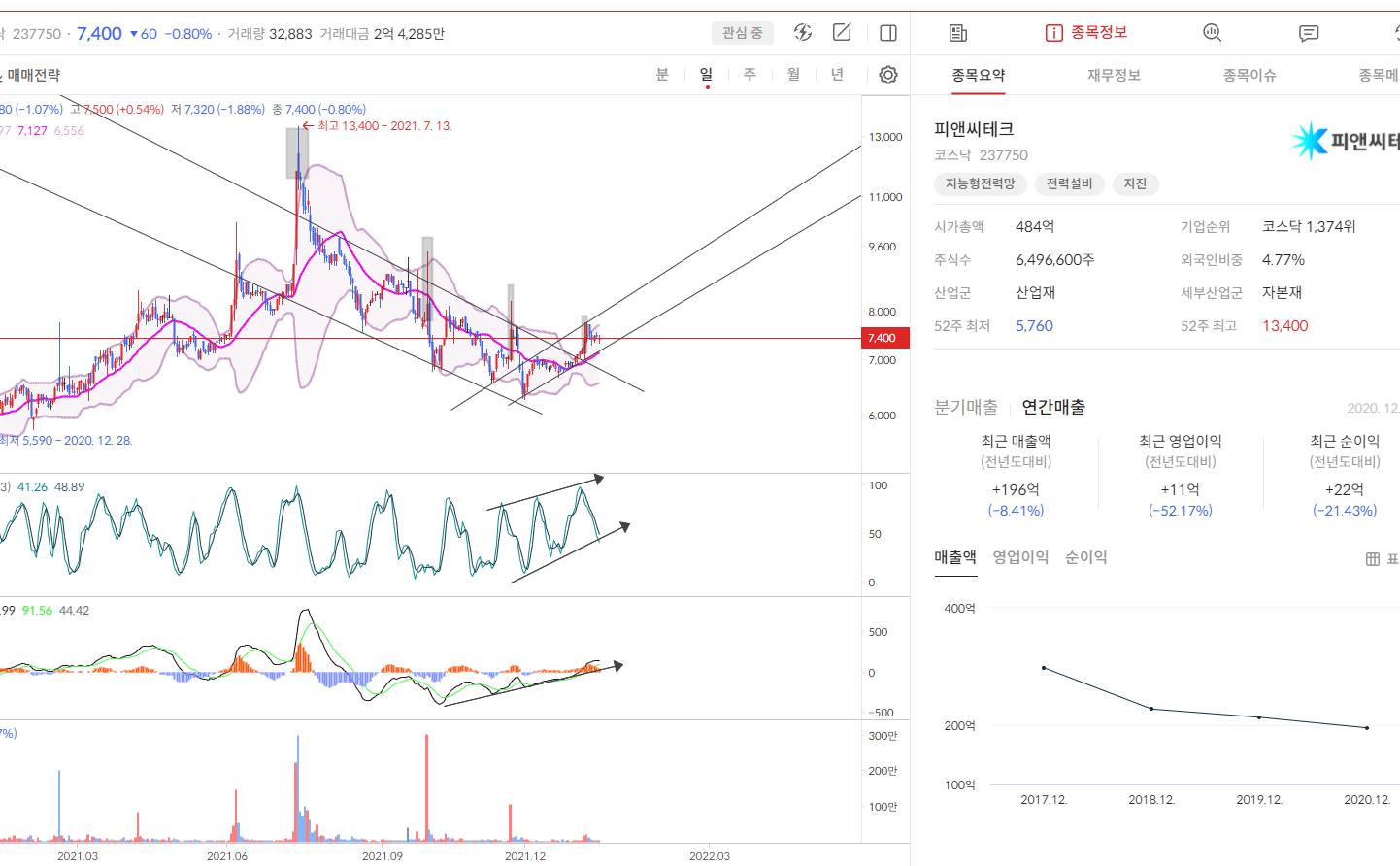
Task: Click the 2017.12 data point on revenue chart
Action: click(1044, 668)
